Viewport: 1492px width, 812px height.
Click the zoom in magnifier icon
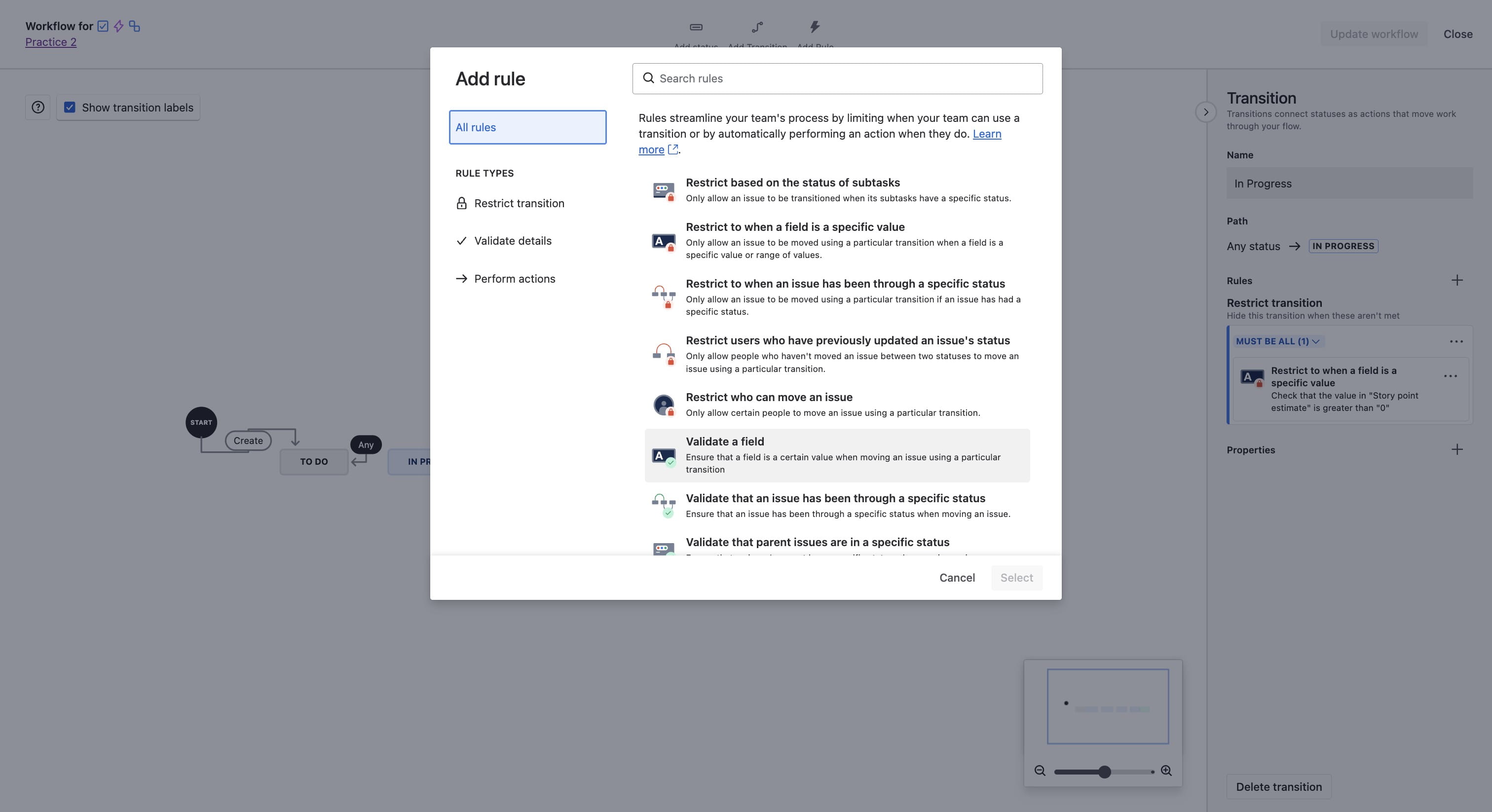(1166, 771)
